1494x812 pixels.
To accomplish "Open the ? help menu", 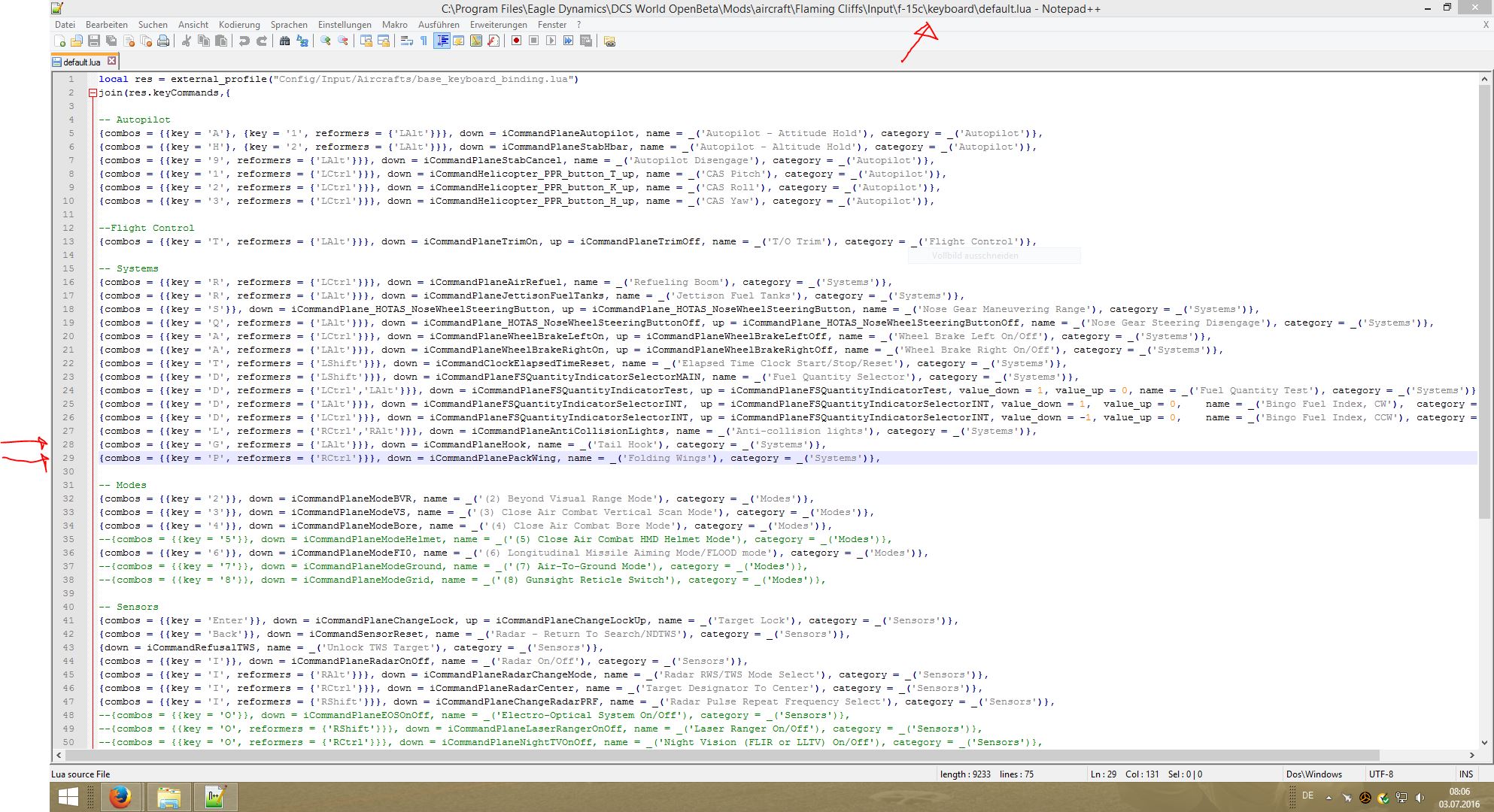I will (578, 25).
